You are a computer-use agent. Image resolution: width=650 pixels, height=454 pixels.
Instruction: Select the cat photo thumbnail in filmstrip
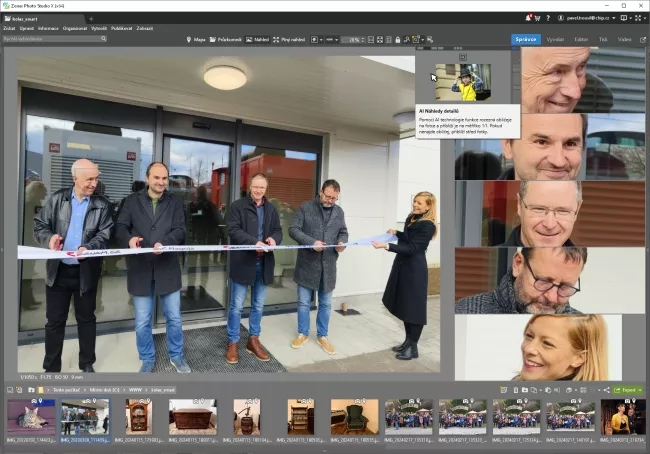pyautogui.click(x=30, y=416)
